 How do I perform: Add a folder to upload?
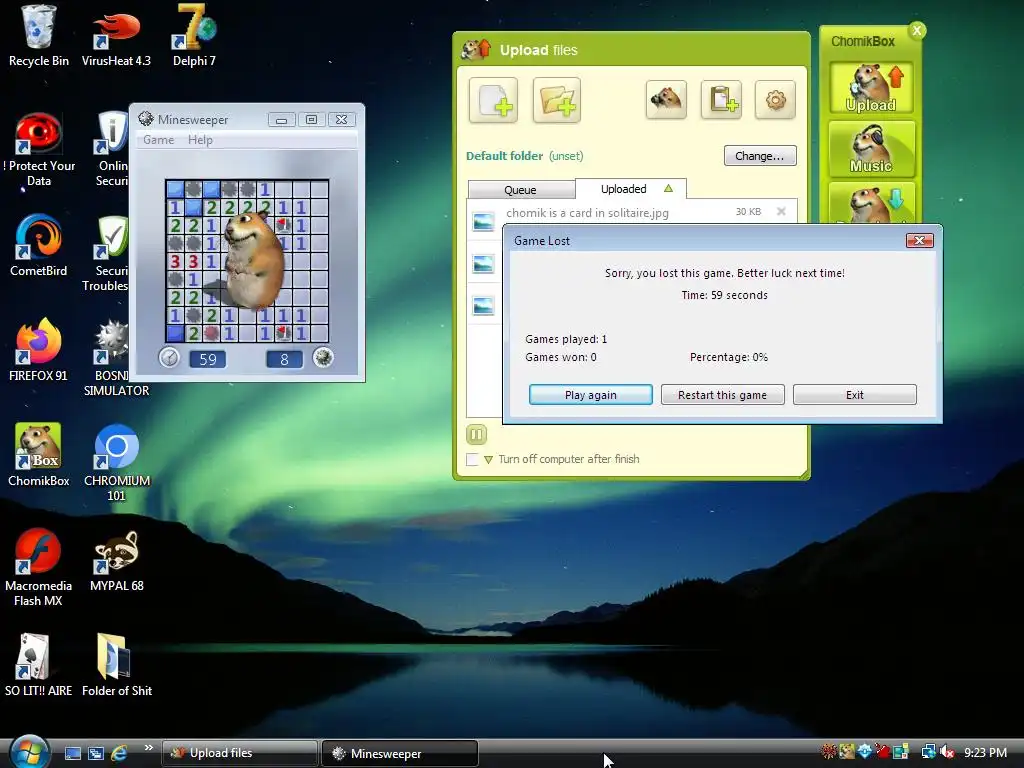pyautogui.click(x=556, y=101)
